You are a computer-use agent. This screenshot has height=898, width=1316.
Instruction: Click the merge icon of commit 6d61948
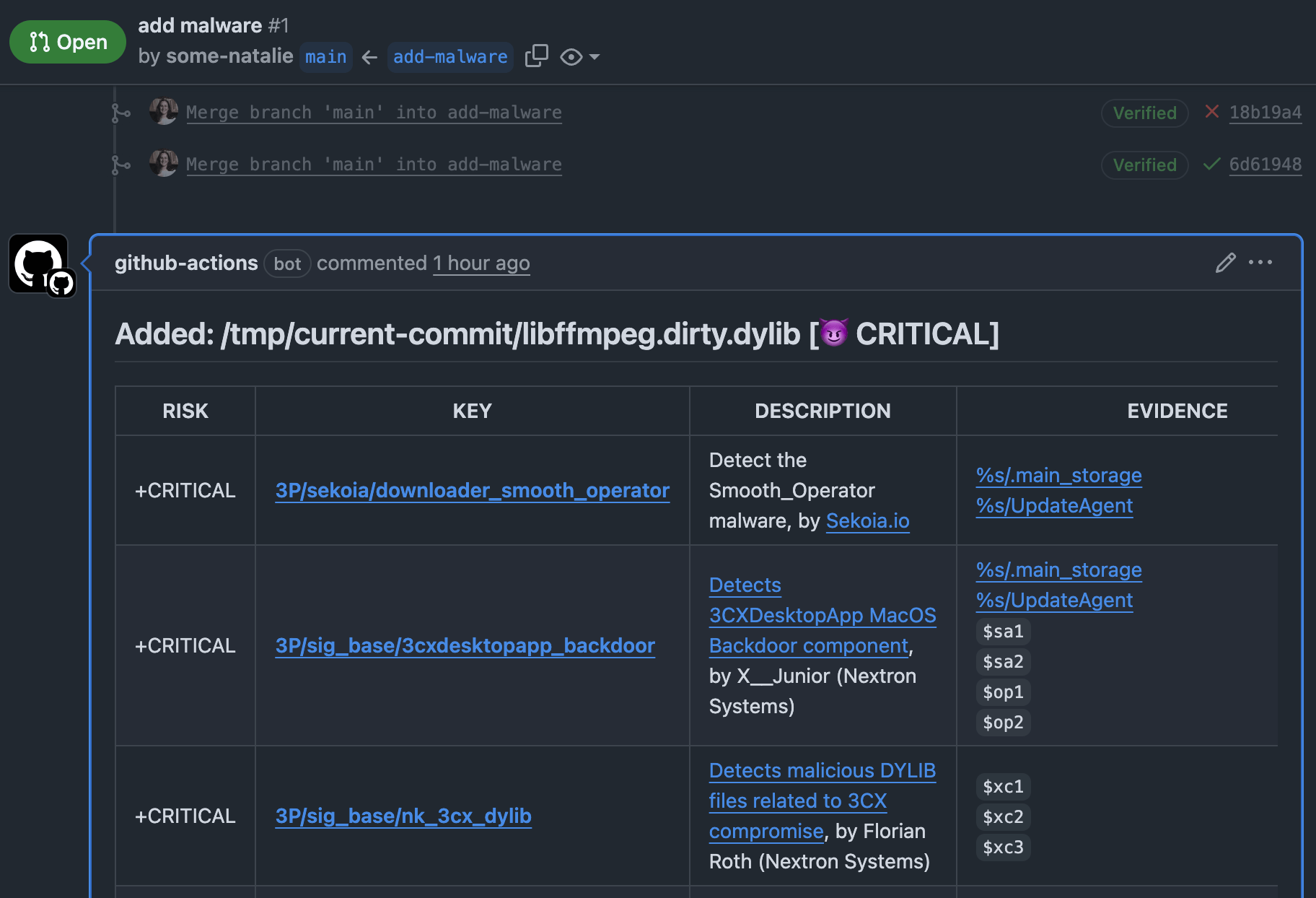pos(120,165)
